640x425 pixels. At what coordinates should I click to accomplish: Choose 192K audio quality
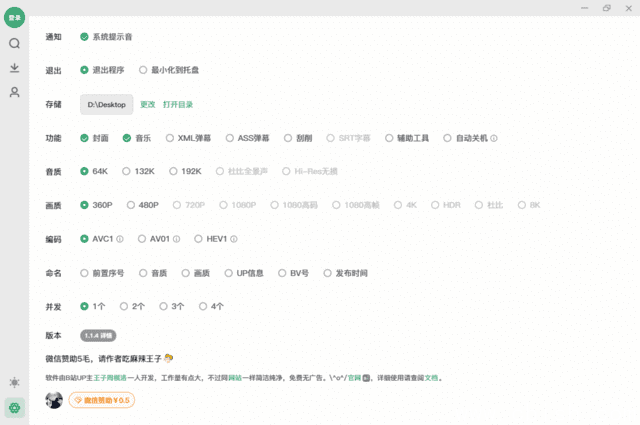[170, 171]
